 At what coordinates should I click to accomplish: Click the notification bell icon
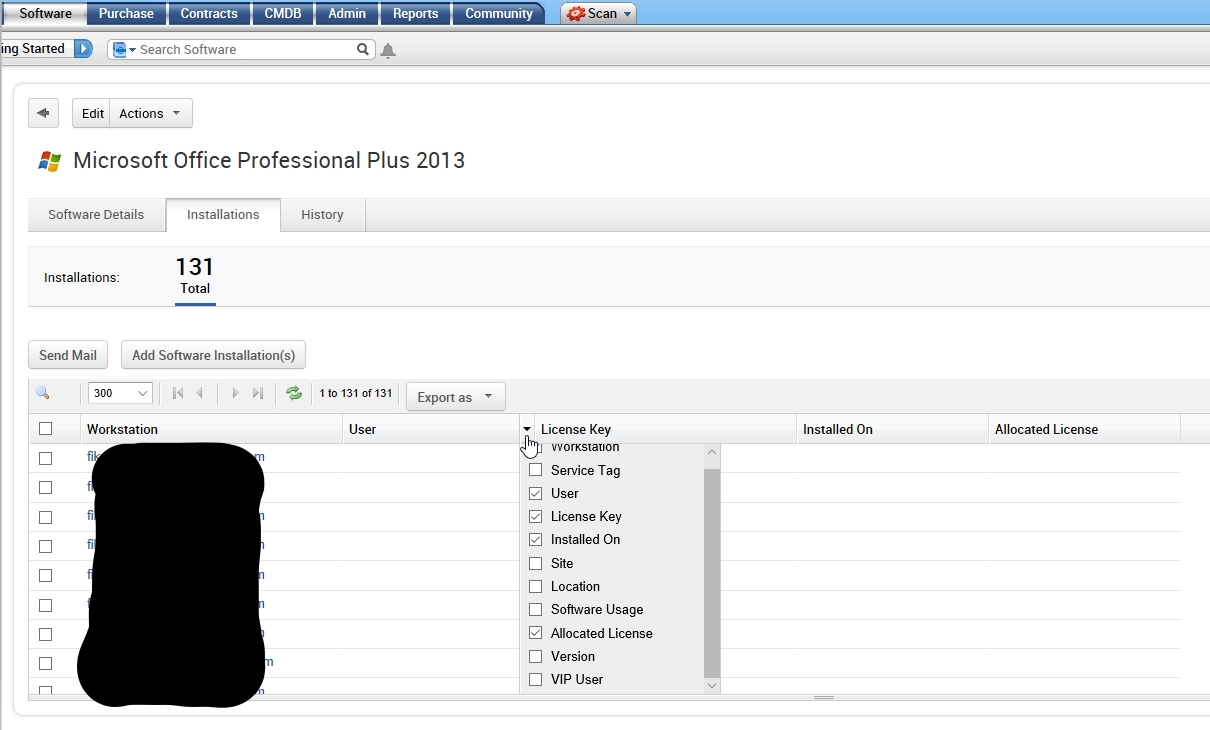point(388,50)
